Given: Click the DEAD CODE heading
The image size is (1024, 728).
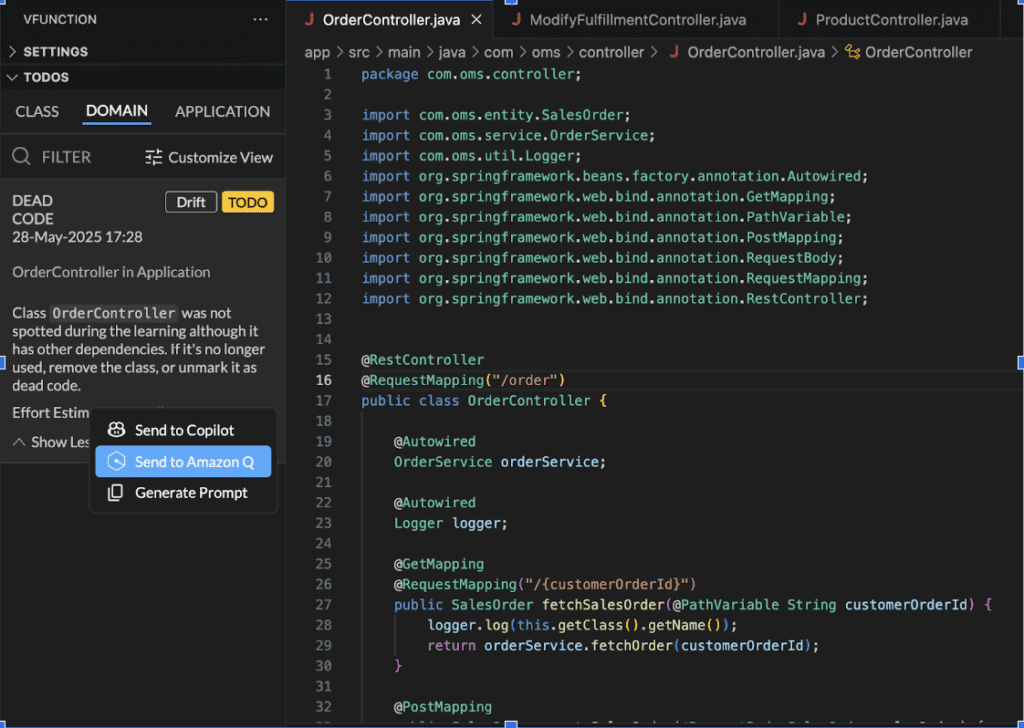Looking at the screenshot, I should point(33,210).
